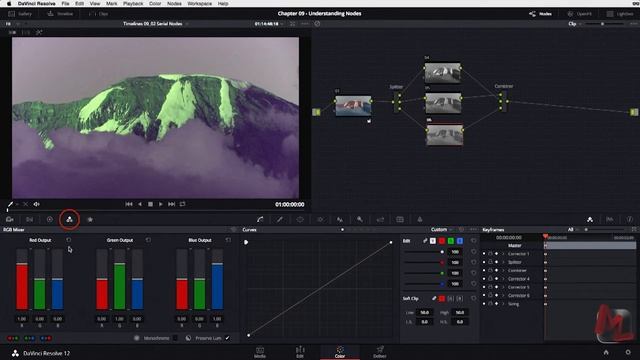
Task: Reset the Green Output channel
Action: pos(148,240)
